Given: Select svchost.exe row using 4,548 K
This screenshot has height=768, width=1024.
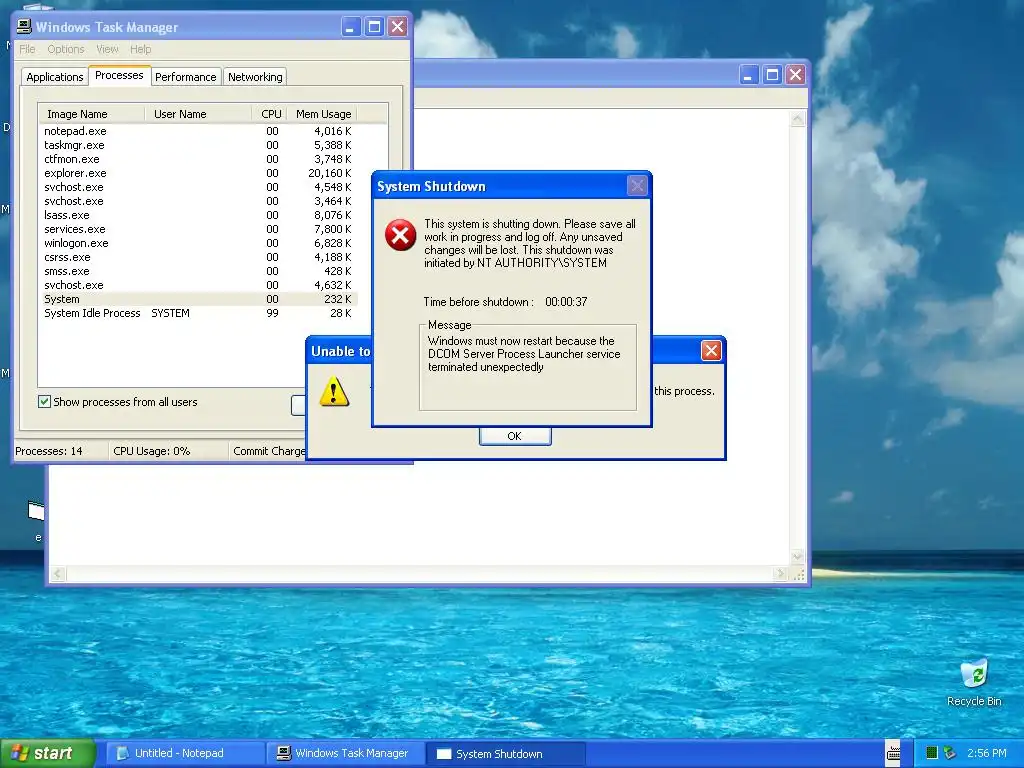Looking at the screenshot, I should coord(198,187).
